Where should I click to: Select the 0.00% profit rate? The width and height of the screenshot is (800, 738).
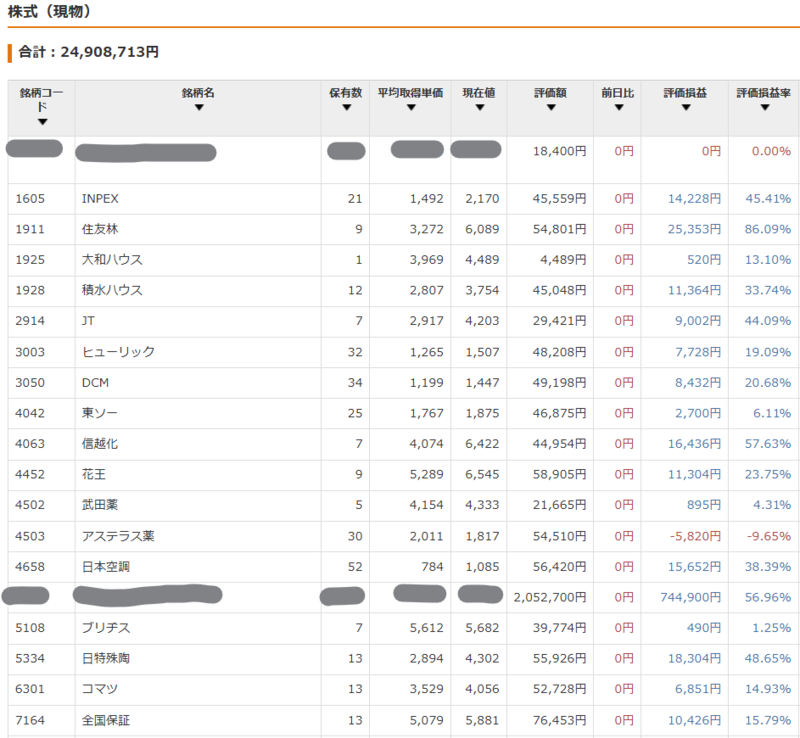pyautogui.click(x=771, y=151)
